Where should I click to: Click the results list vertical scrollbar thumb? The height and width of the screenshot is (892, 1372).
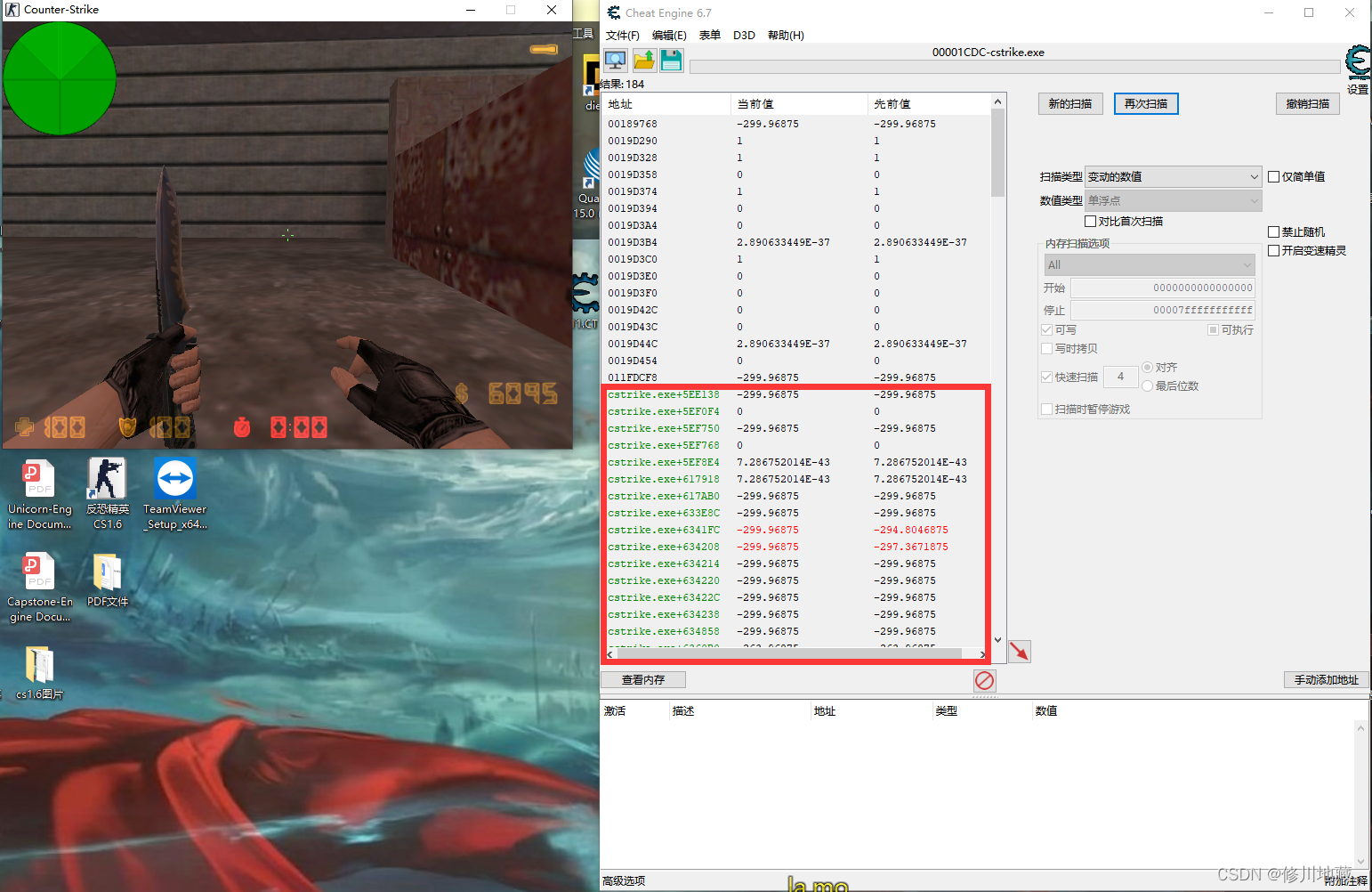tap(997, 152)
